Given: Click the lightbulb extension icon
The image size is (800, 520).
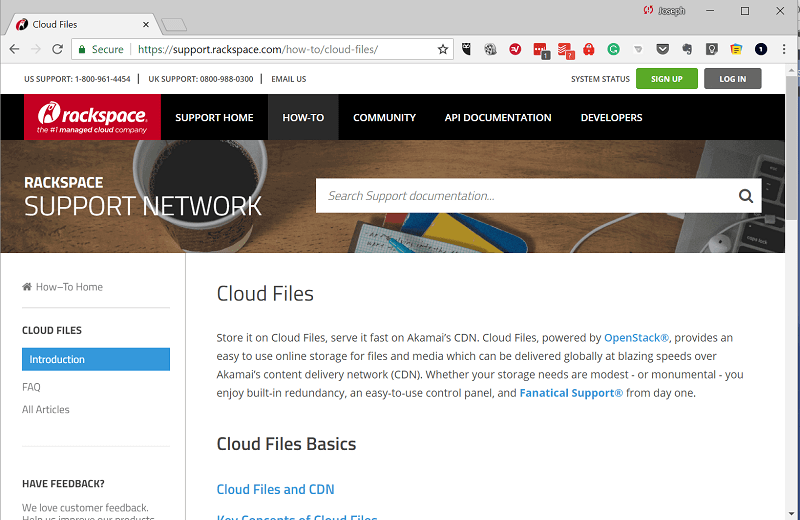Looking at the screenshot, I should pyautogui.click(x=712, y=49).
